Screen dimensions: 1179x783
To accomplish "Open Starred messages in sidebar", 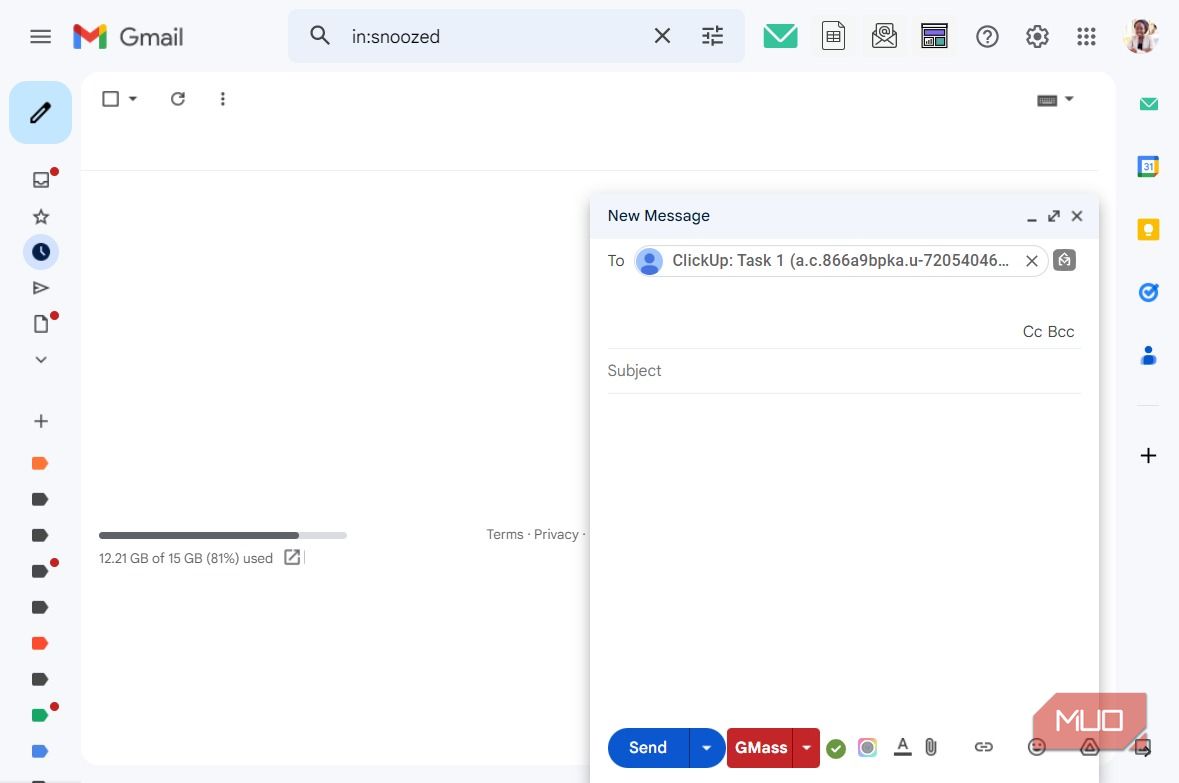I will 41,217.
